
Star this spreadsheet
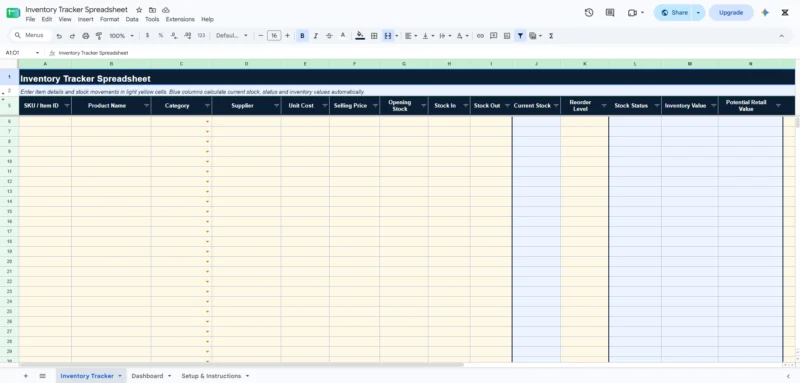tap(139, 10)
